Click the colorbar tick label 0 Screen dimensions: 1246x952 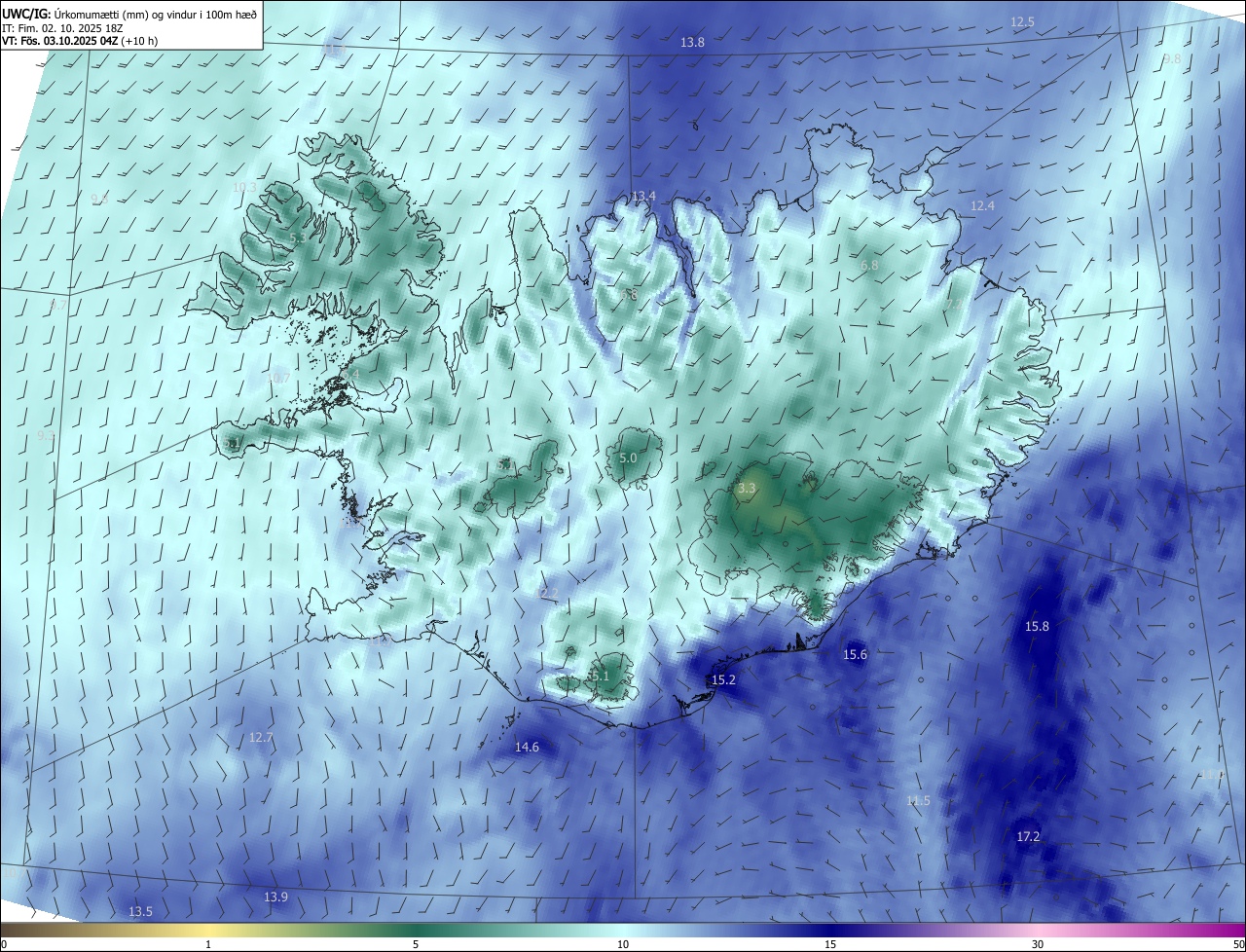pos(4,944)
